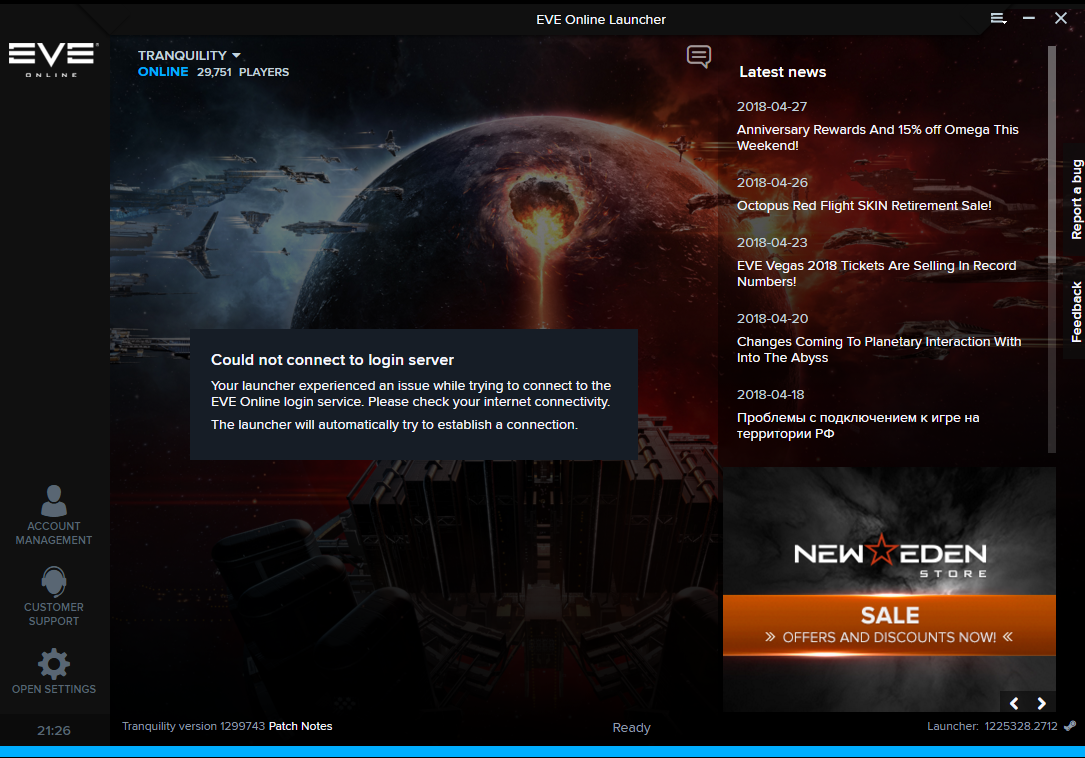The height and width of the screenshot is (758, 1085).
Task: Click the 2018-04-27 news date
Action: pos(772,107)
